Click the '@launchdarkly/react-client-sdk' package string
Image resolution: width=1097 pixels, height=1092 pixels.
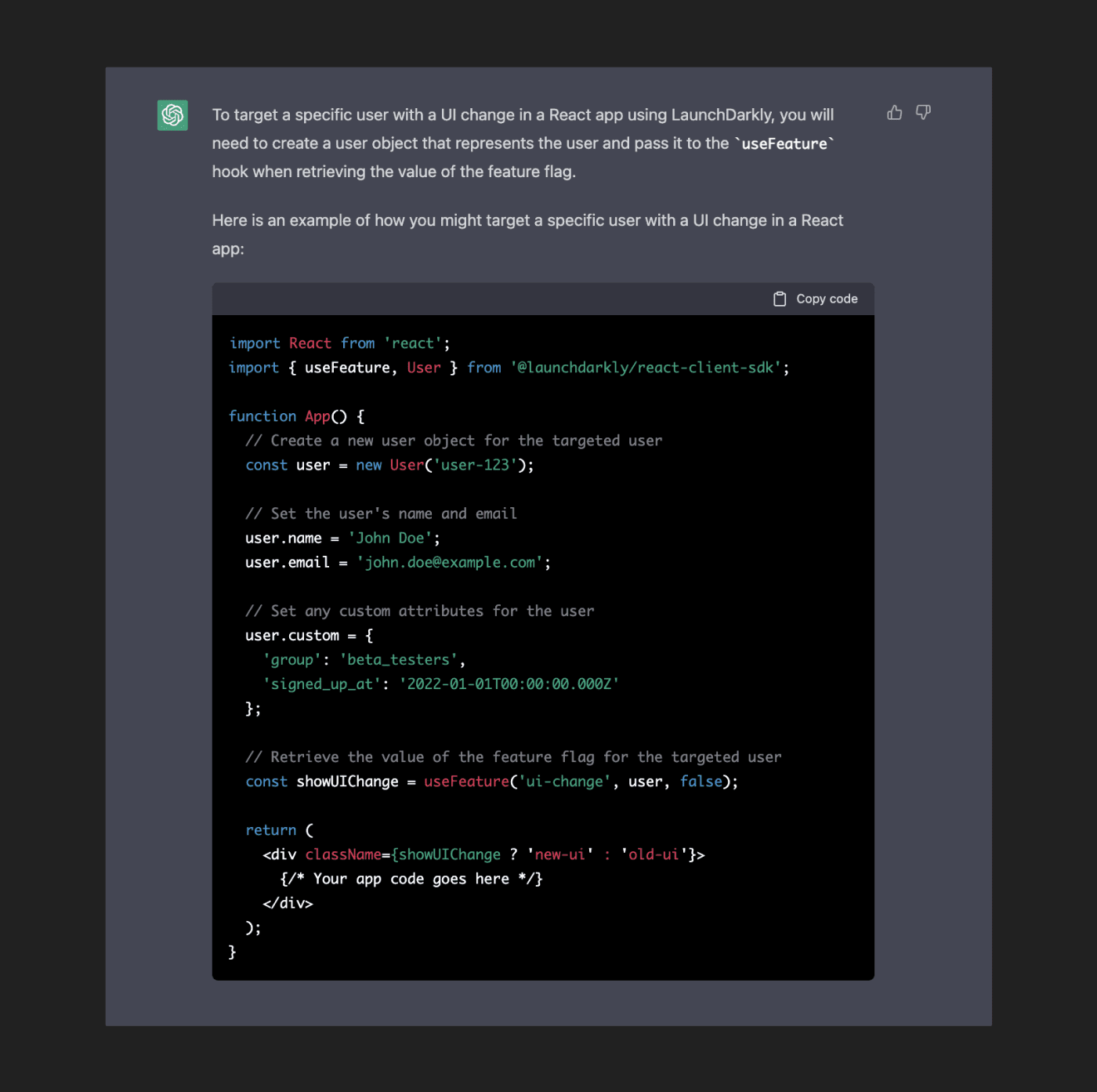pyautogui.click(x=646, y=368)
